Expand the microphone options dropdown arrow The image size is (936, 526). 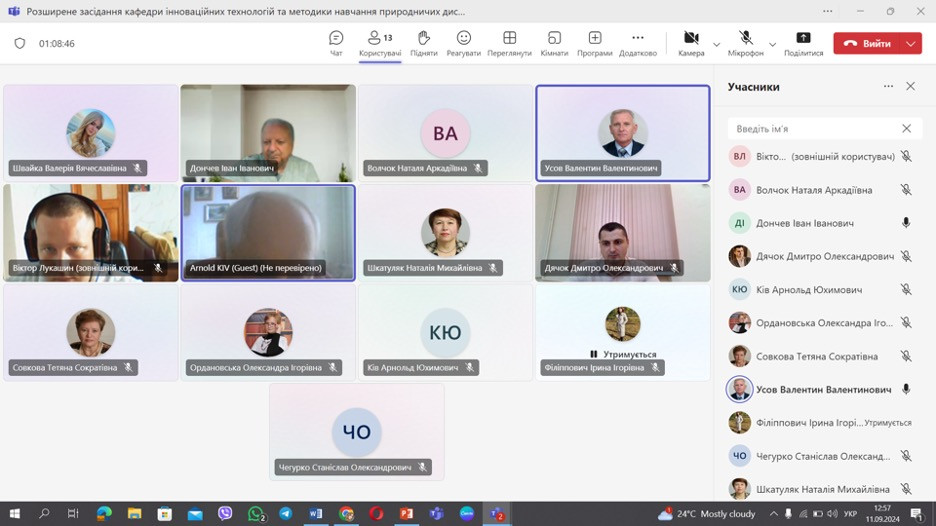(772, 44)
